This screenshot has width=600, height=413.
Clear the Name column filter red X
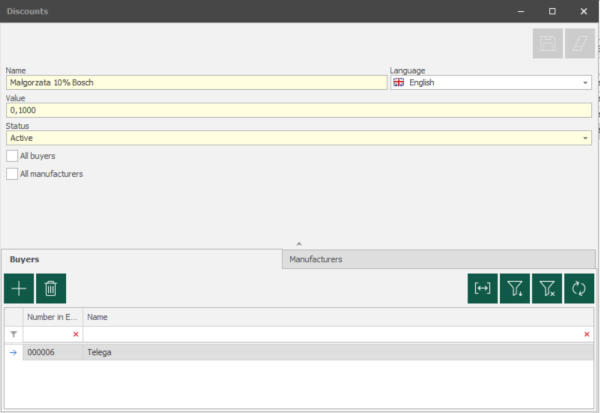tap(587, 334)
